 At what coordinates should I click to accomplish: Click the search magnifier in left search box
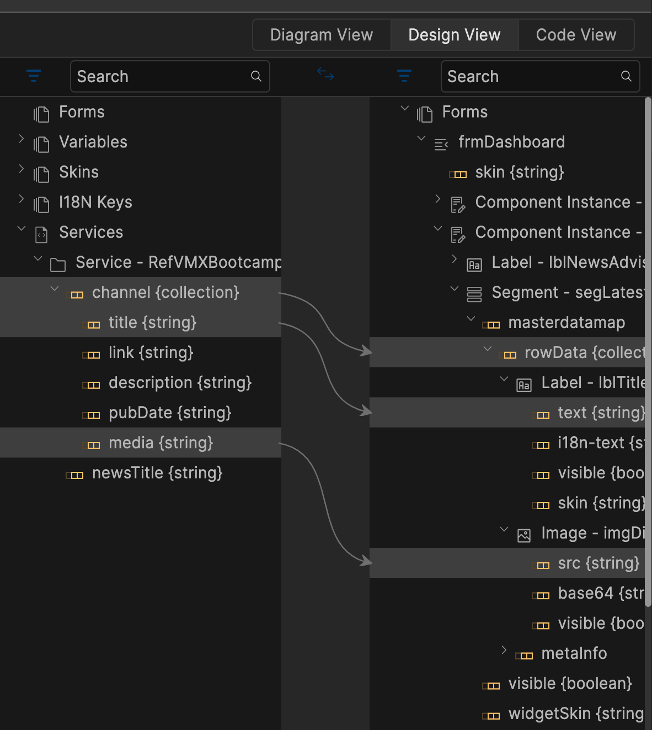coord(256,76)
